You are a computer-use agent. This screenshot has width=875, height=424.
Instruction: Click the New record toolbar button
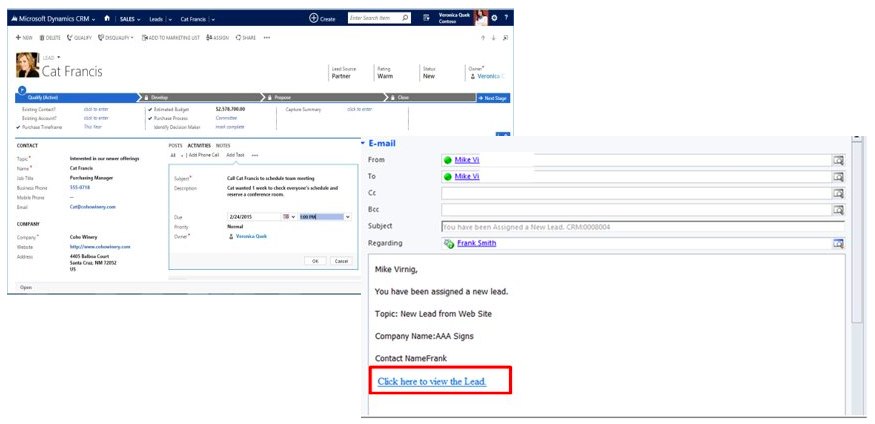[24, 37]
